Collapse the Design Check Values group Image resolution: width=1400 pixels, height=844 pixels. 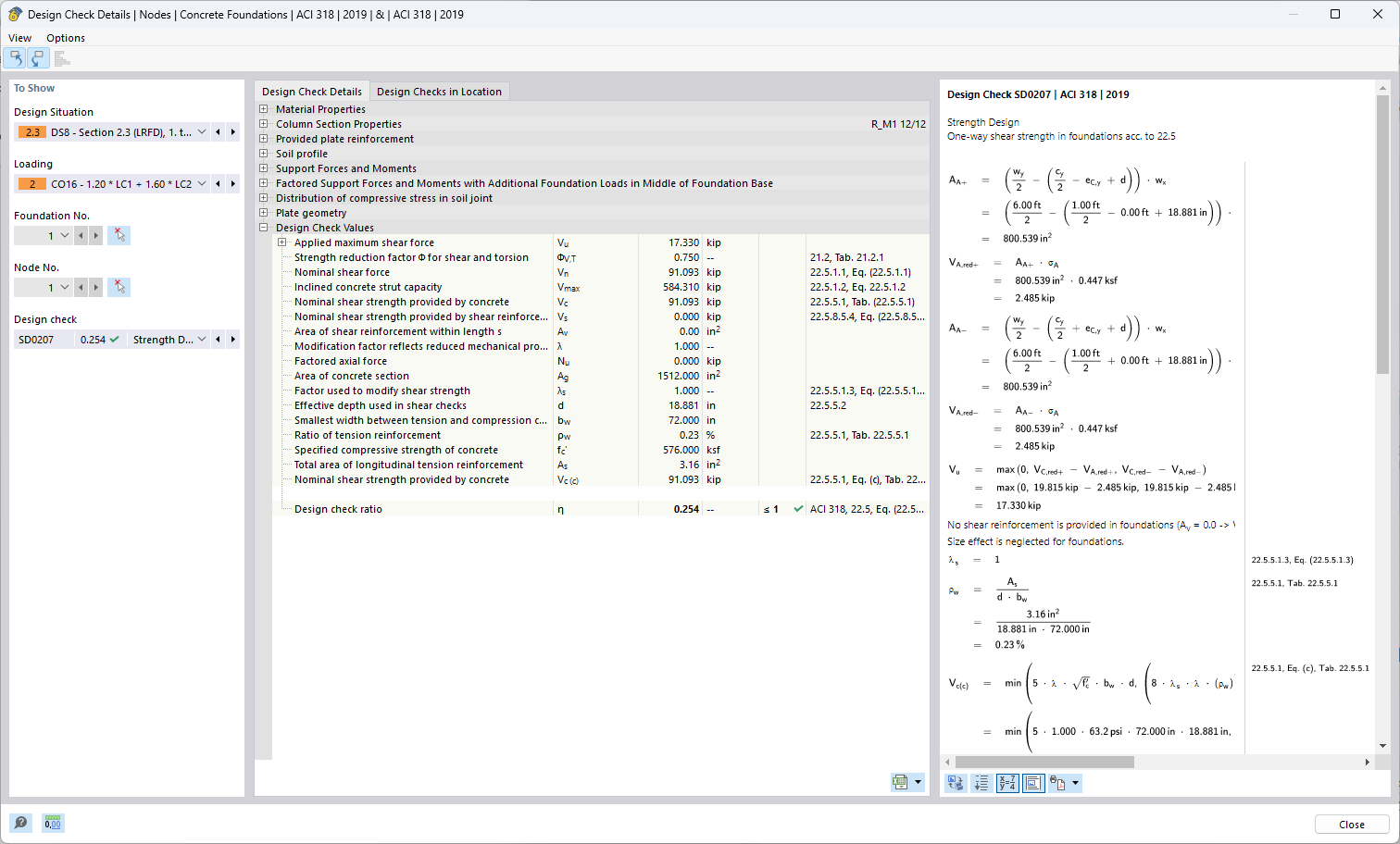click(x=264, y=228)
